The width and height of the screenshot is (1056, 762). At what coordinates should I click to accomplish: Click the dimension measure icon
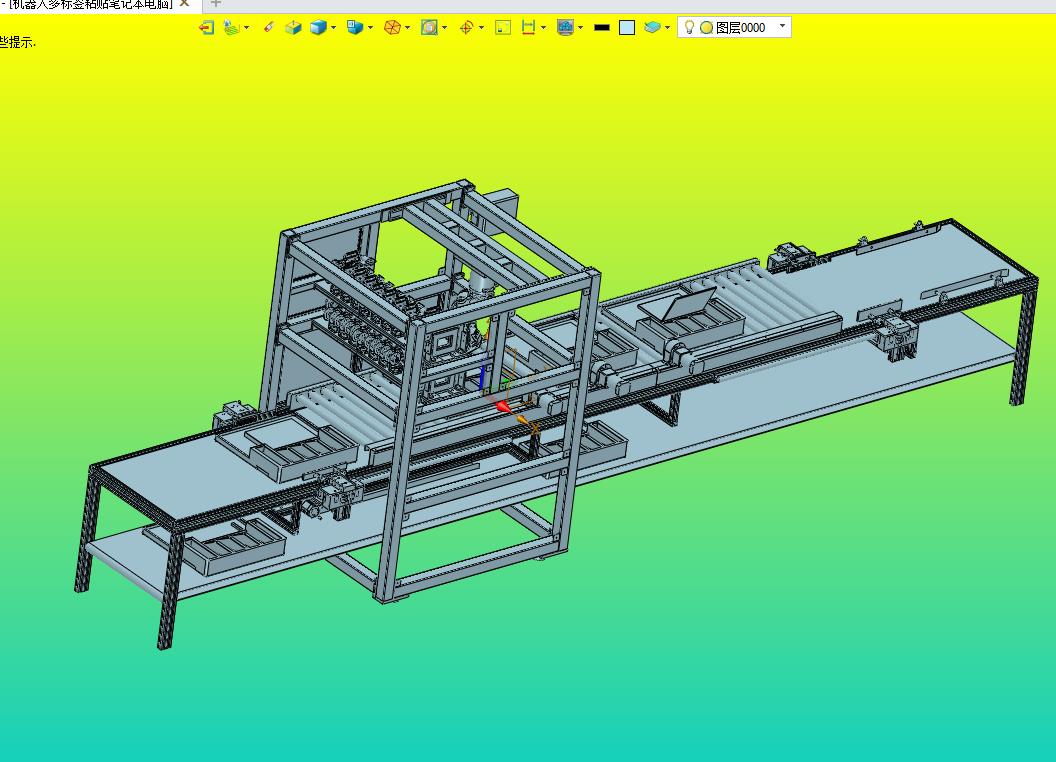point(529,28)
